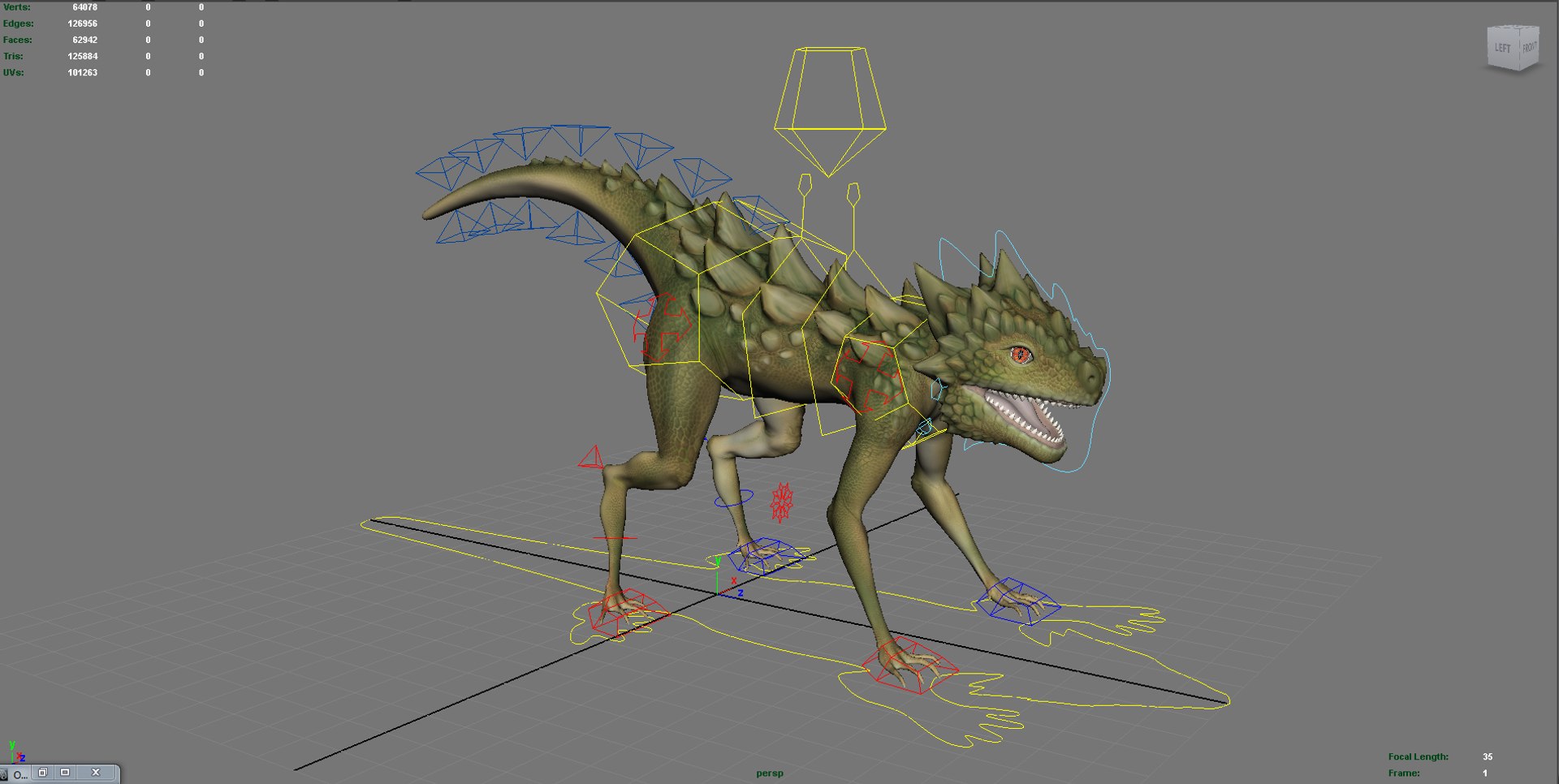Restore the minimized window in the bottom-left corner
The height and width of the screenshot is (784, 1559).
click(x=43, y=773)
